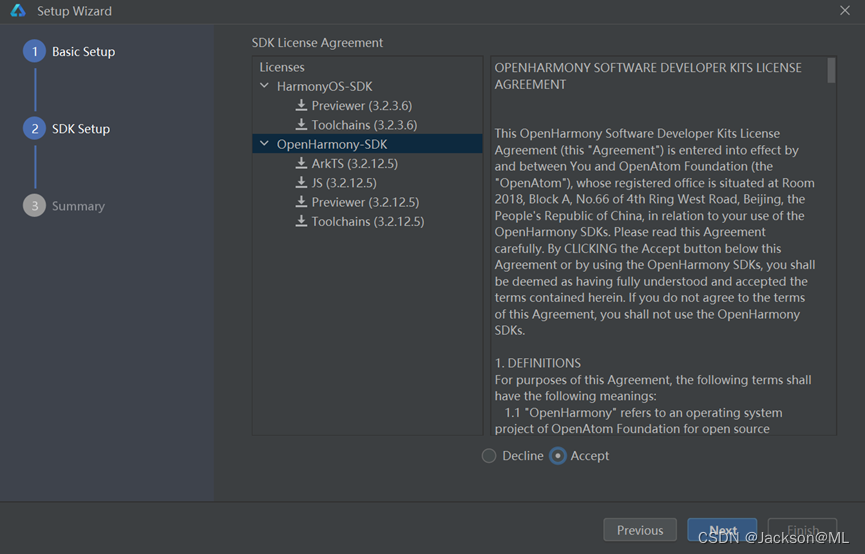Click the license text scrollbar thumb
Screen dimensions: 865x554
(x=831, y=70)
